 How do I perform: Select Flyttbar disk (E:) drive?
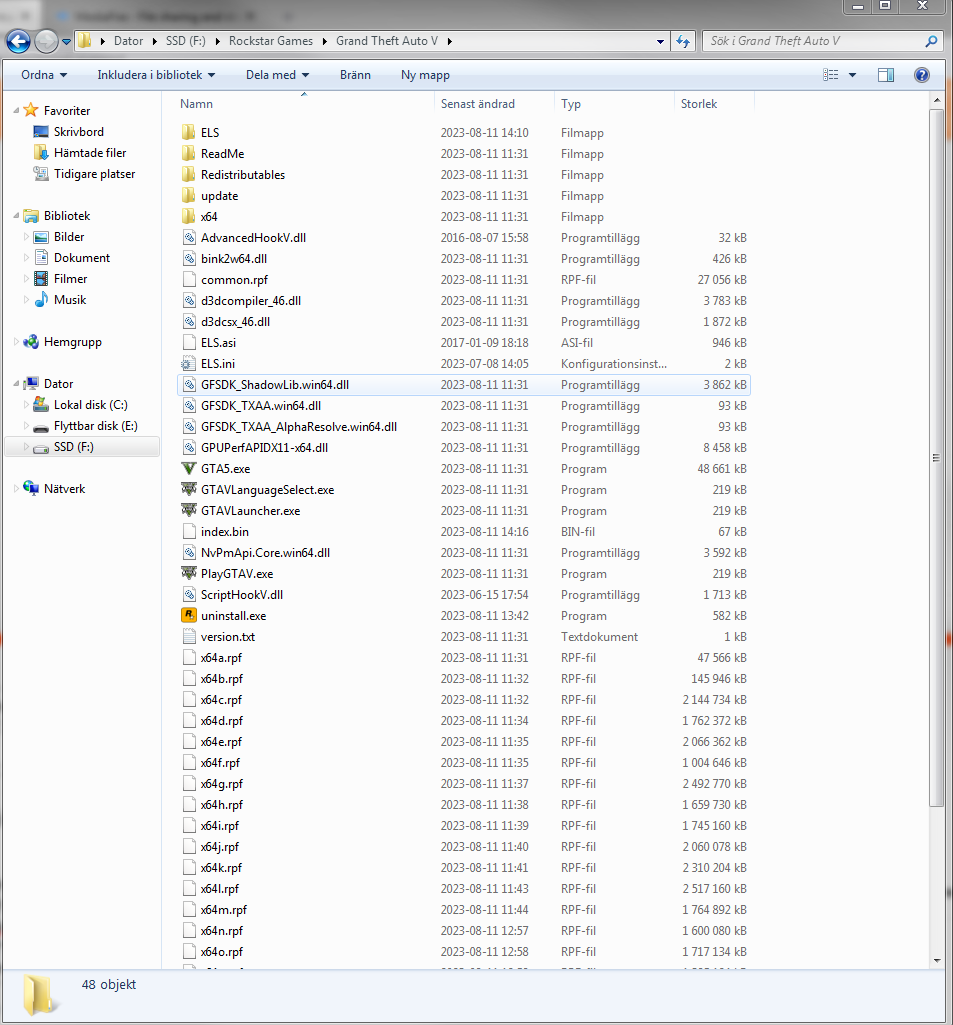click(95, 426)
